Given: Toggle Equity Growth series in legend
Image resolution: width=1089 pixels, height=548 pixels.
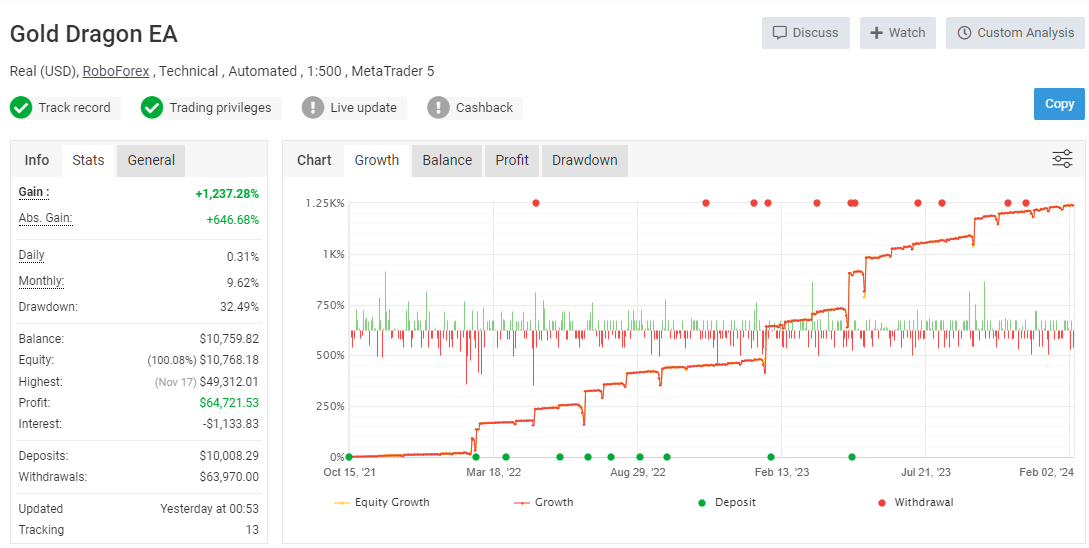Looking at the screenshot, I should (x=382, y=502).
